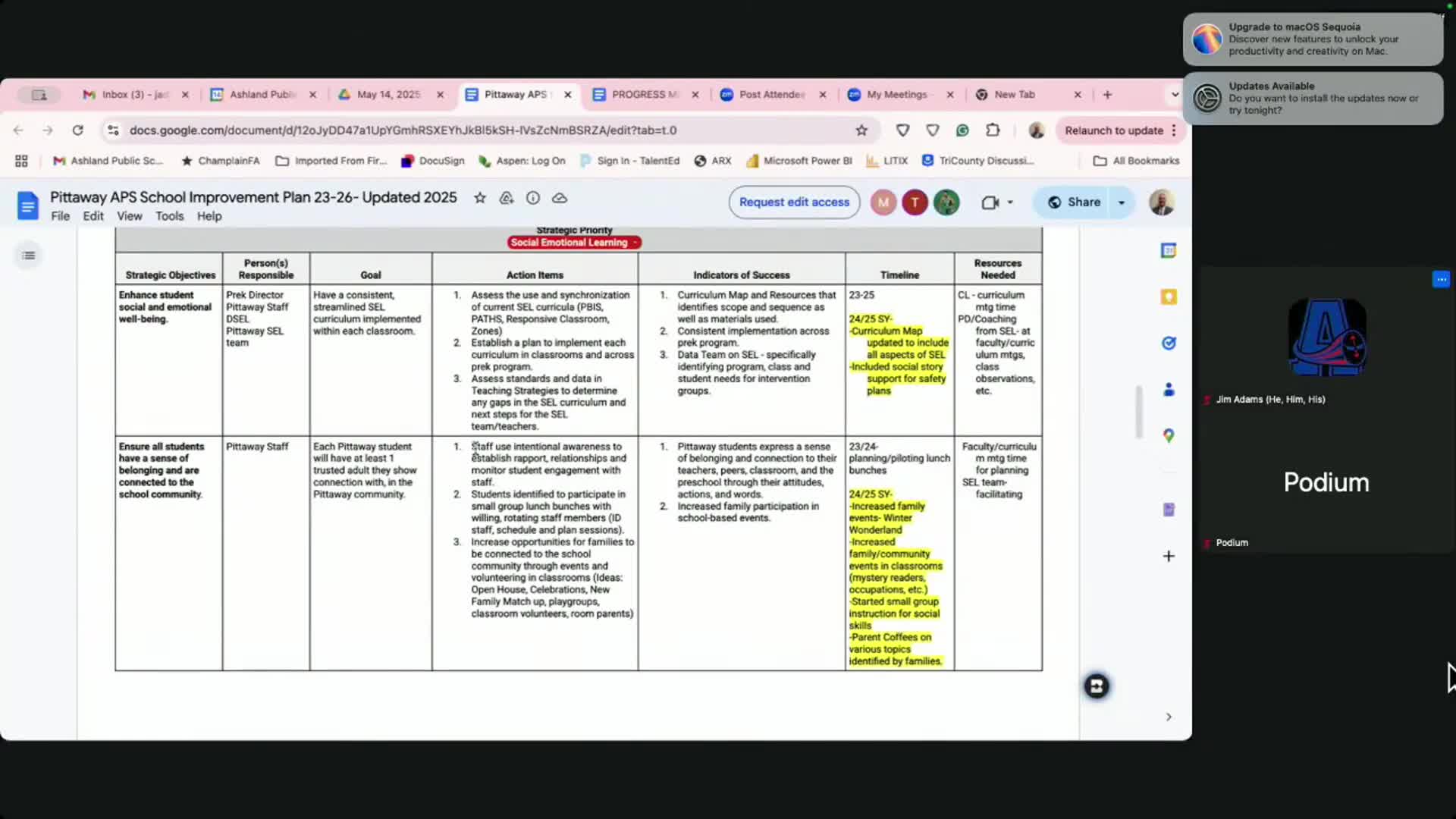Click the document info icon
The image size is (1456, 819).
[533, 198]
